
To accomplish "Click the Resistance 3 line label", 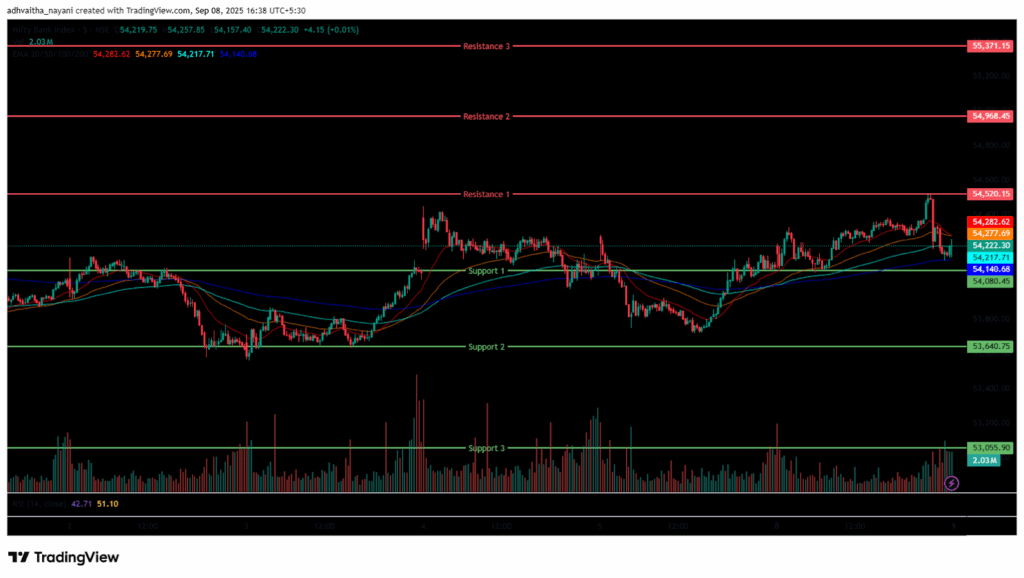I will coord(486,47).
